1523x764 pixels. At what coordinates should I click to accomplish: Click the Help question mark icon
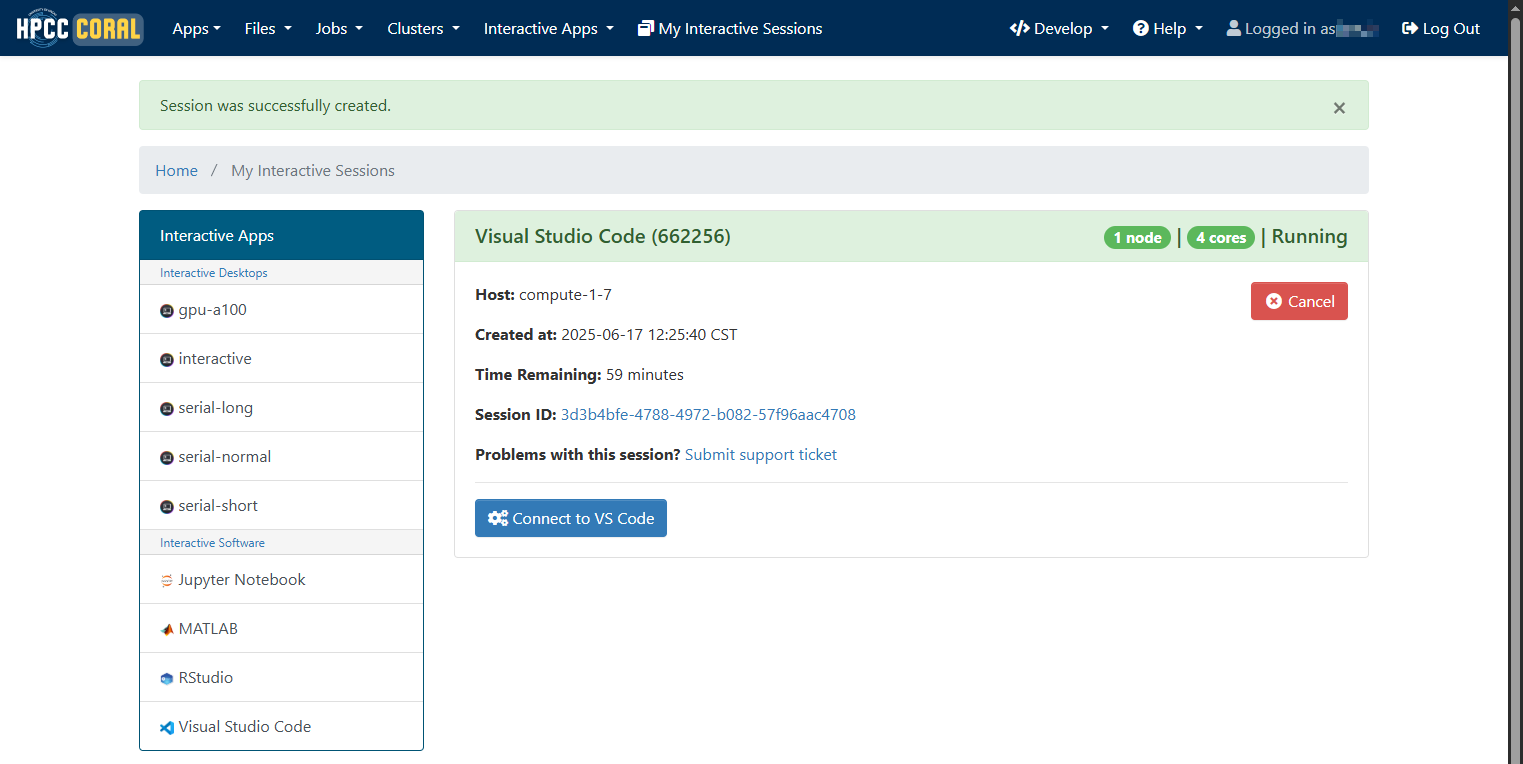[x=1140, y=28]
